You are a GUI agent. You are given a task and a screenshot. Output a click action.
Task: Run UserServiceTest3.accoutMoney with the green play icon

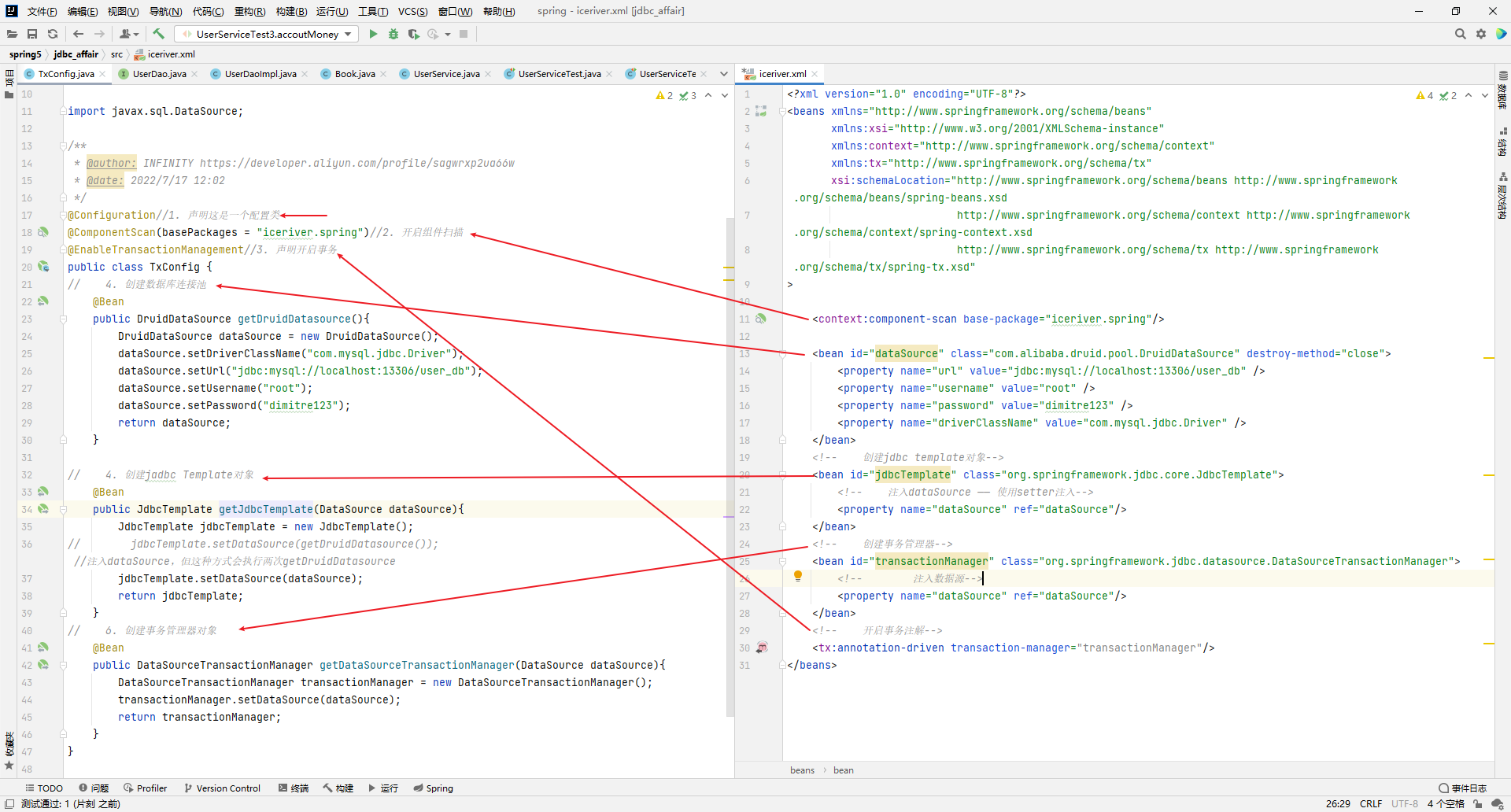373,34
